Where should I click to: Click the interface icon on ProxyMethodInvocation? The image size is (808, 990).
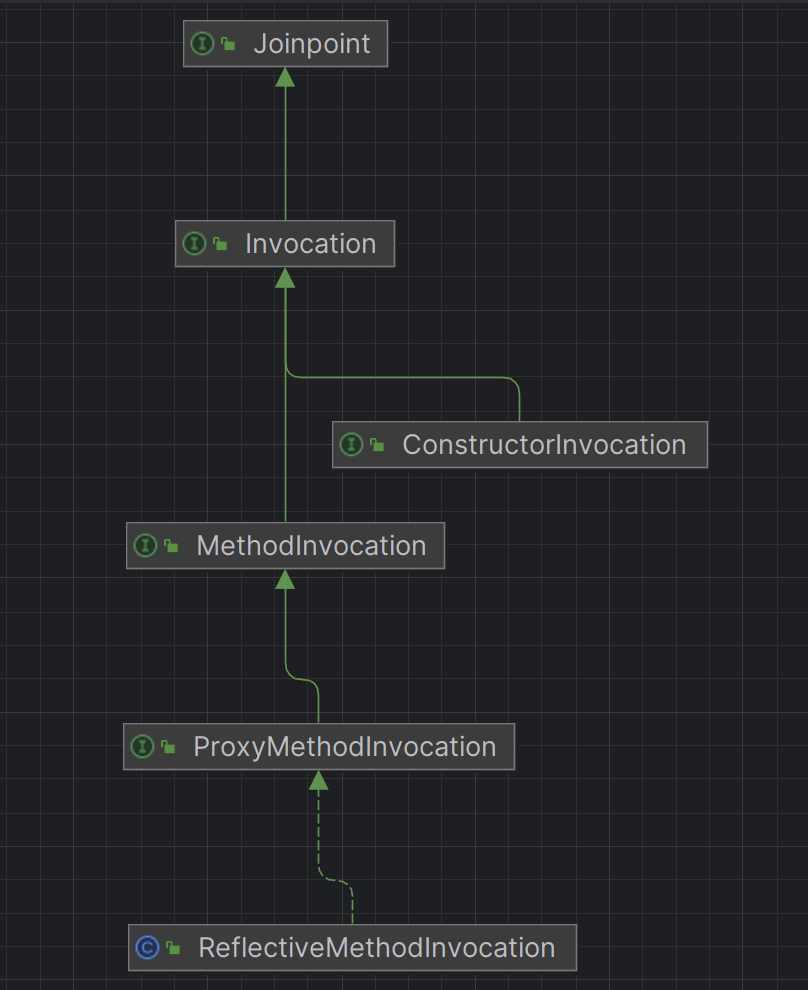coord(142,746)
